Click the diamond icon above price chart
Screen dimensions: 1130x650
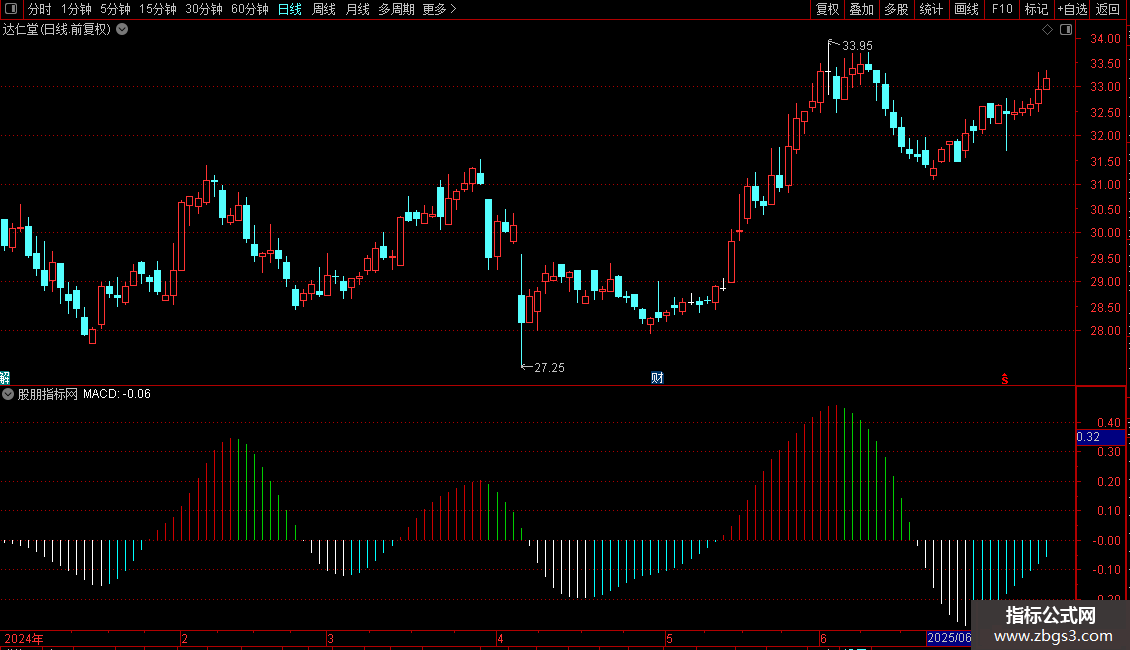coord(1048,30)
